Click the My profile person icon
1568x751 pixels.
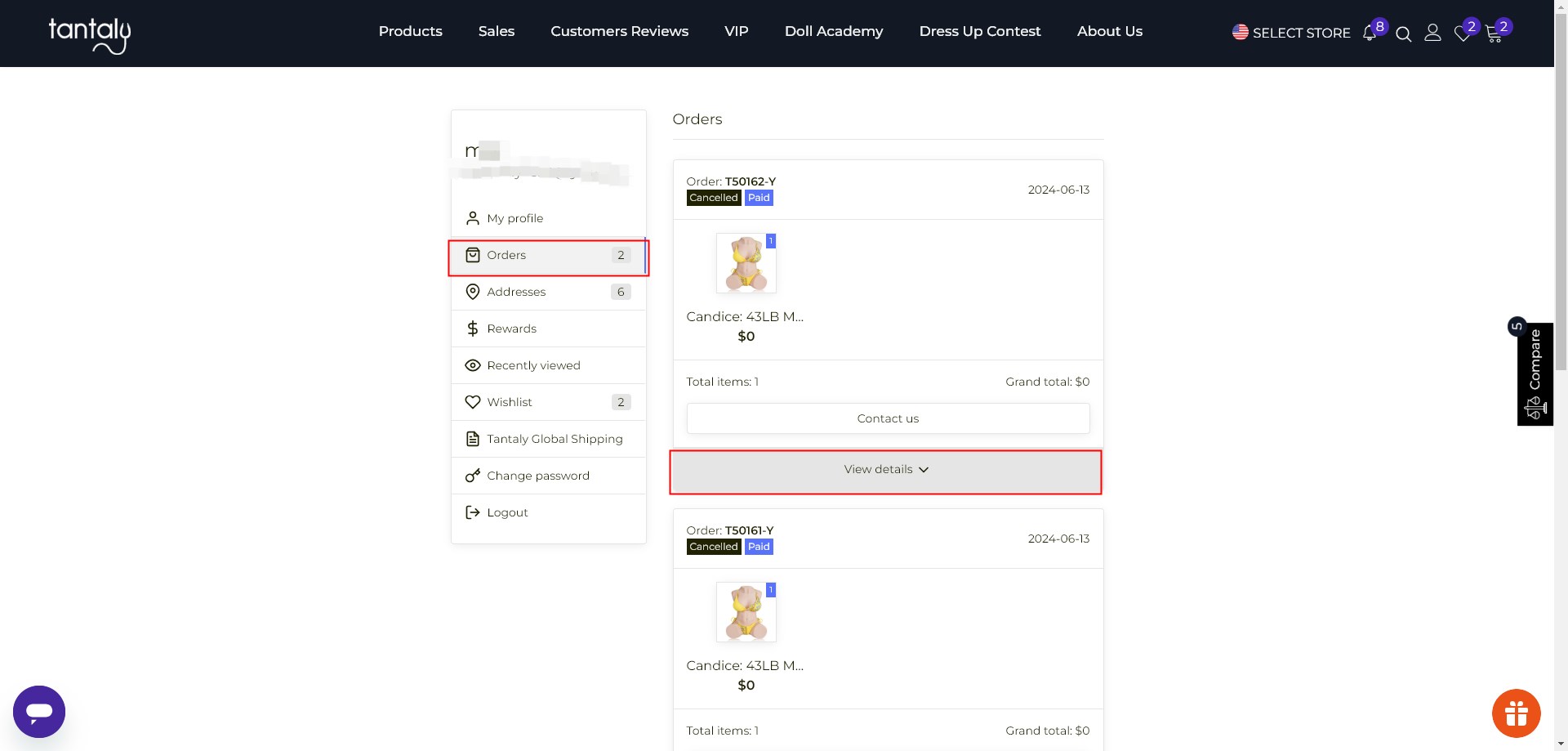(x=472, y=218)
